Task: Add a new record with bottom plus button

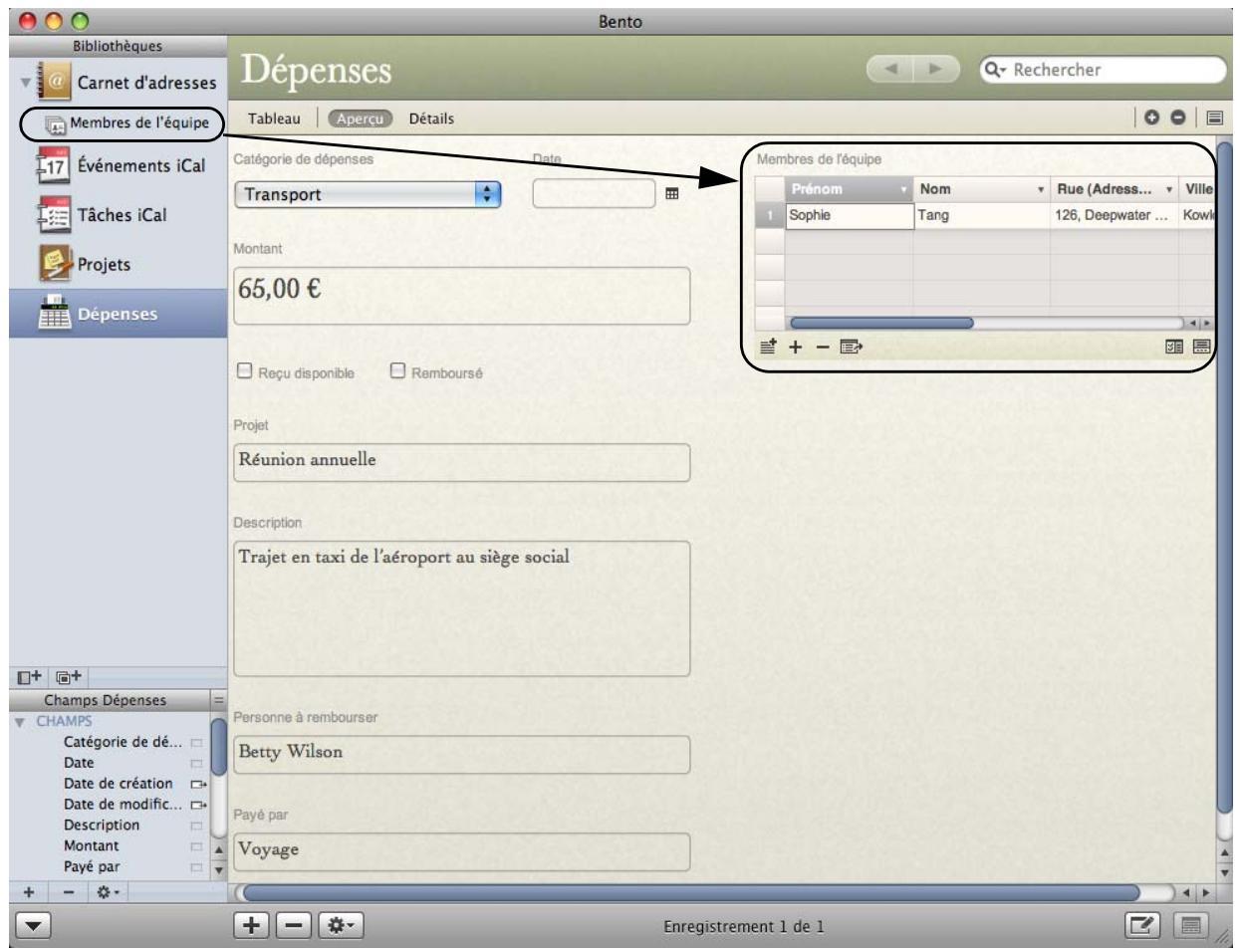Action: [x=252, y=926]
